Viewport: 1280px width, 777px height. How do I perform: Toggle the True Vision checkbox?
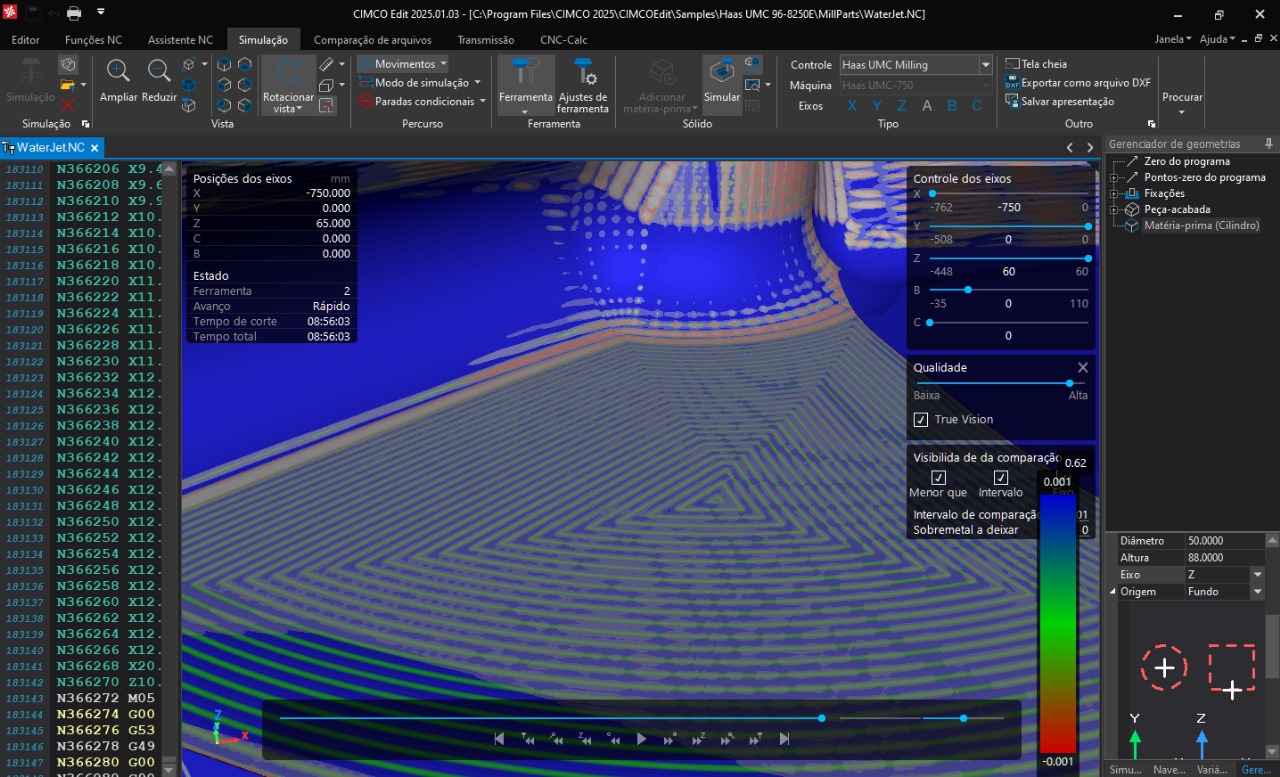click(x=921, y=419)
